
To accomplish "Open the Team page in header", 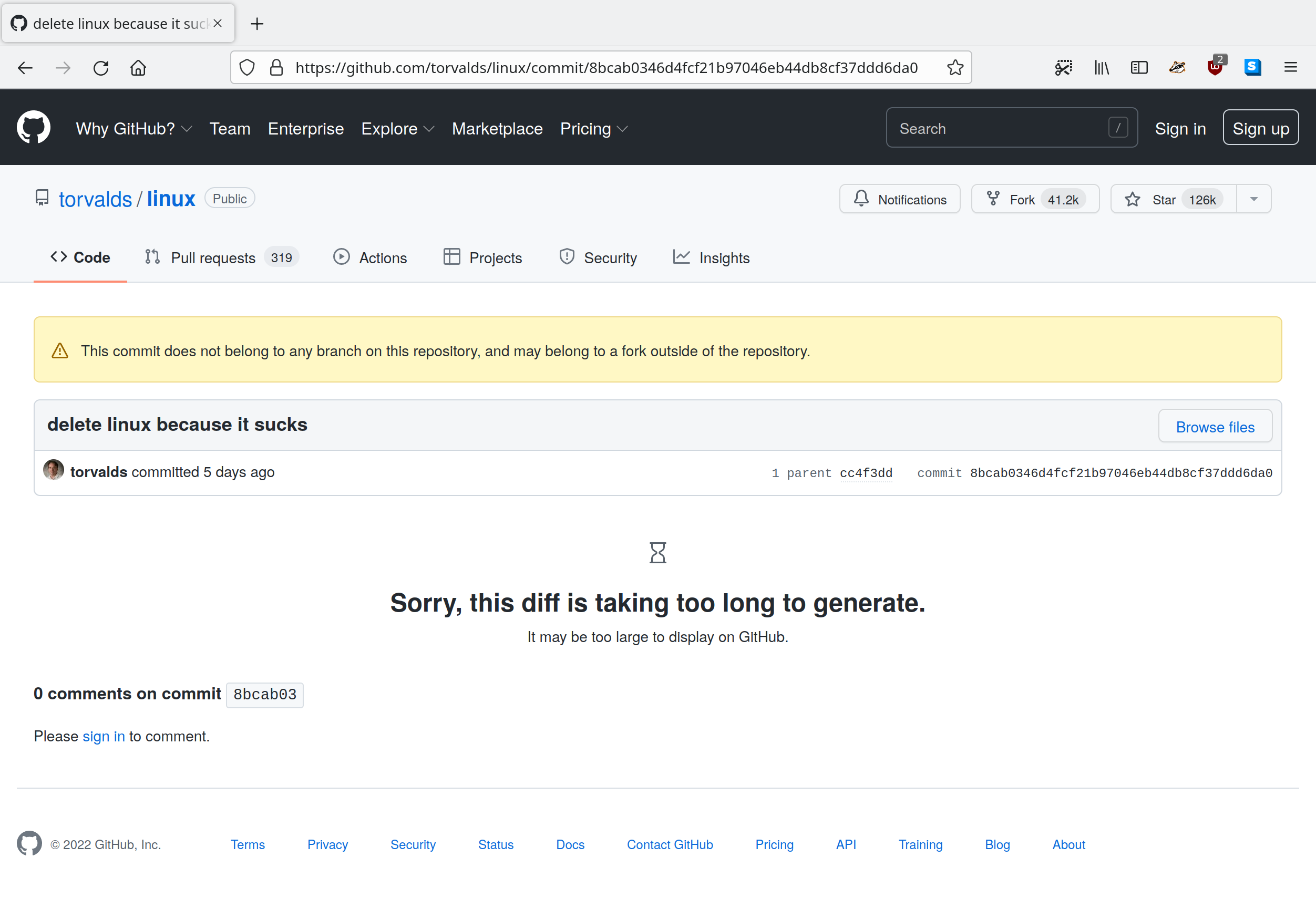I will point(230,129).
